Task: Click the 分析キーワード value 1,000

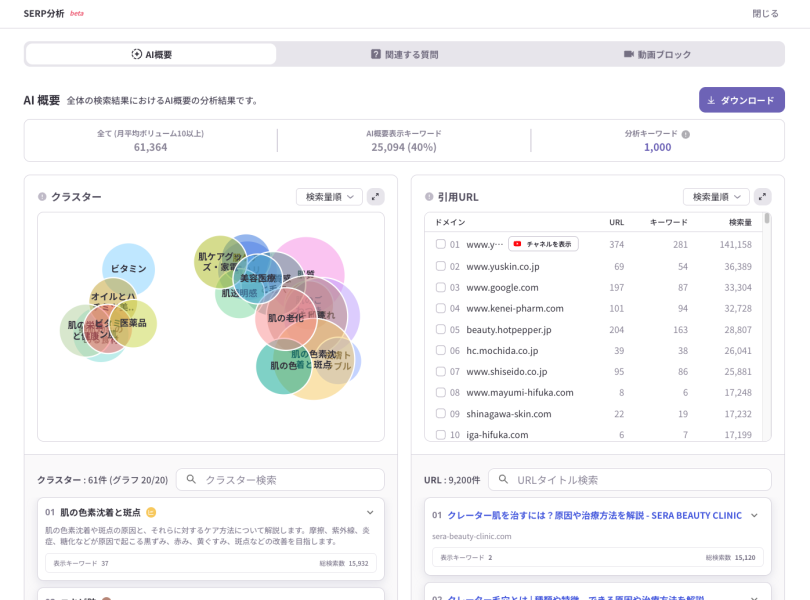Action: coord(657,147)
